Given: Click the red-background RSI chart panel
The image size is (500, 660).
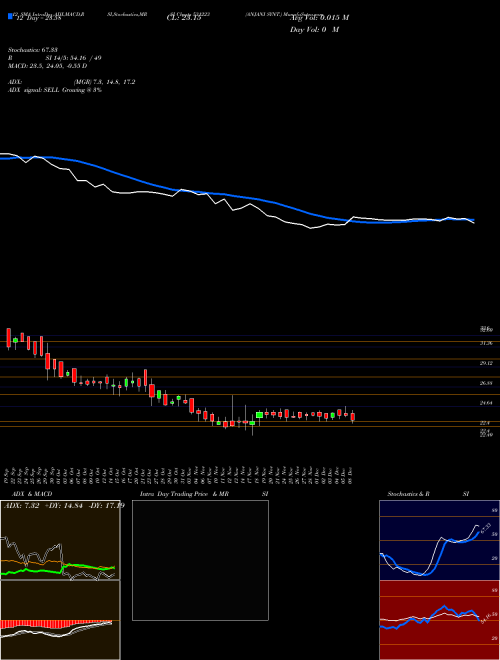Looking at the screenshot, I should coord(439,620).
